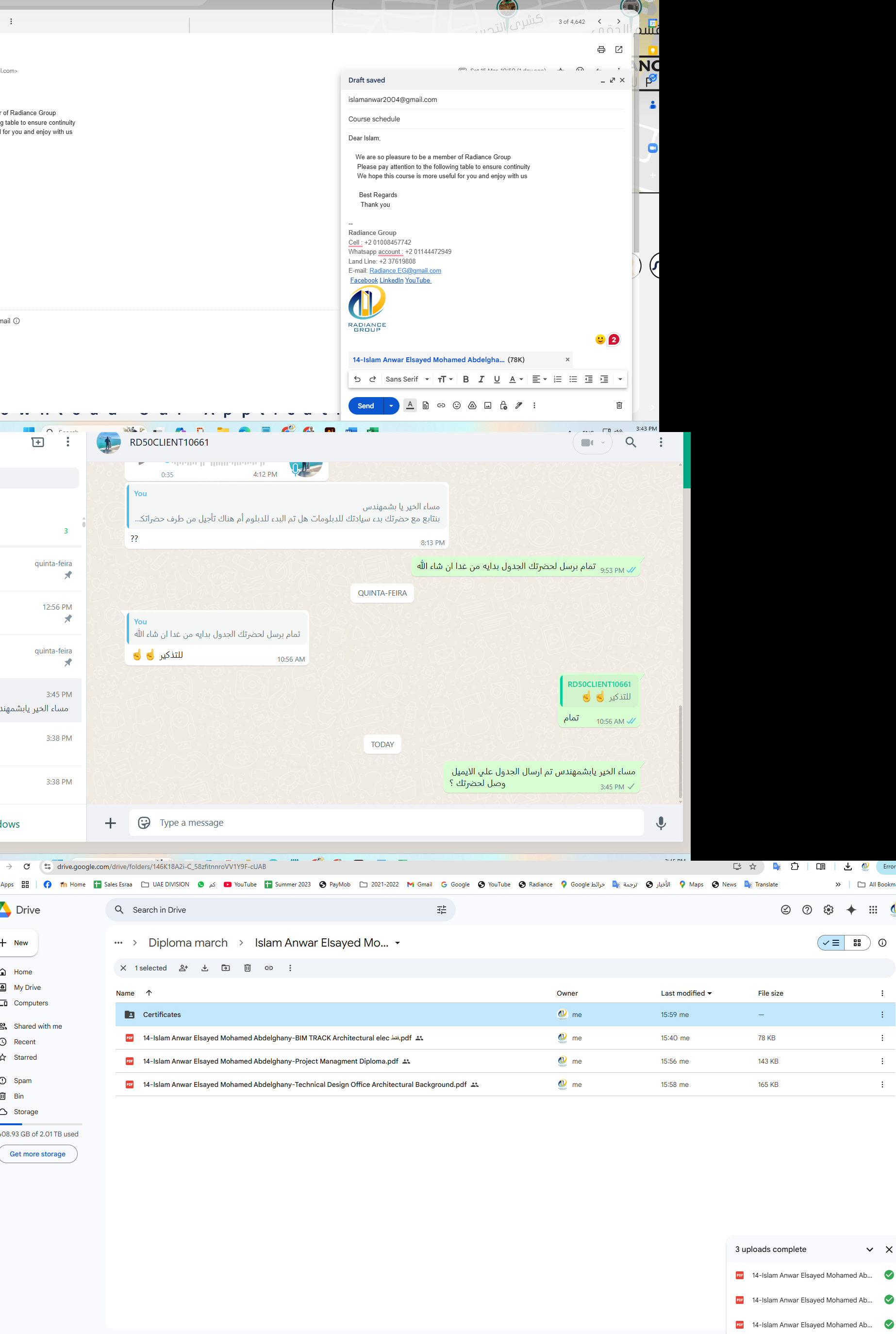Open more options menu in compose footer
This screenshot has width=896, height=1334.
[534, 405]
